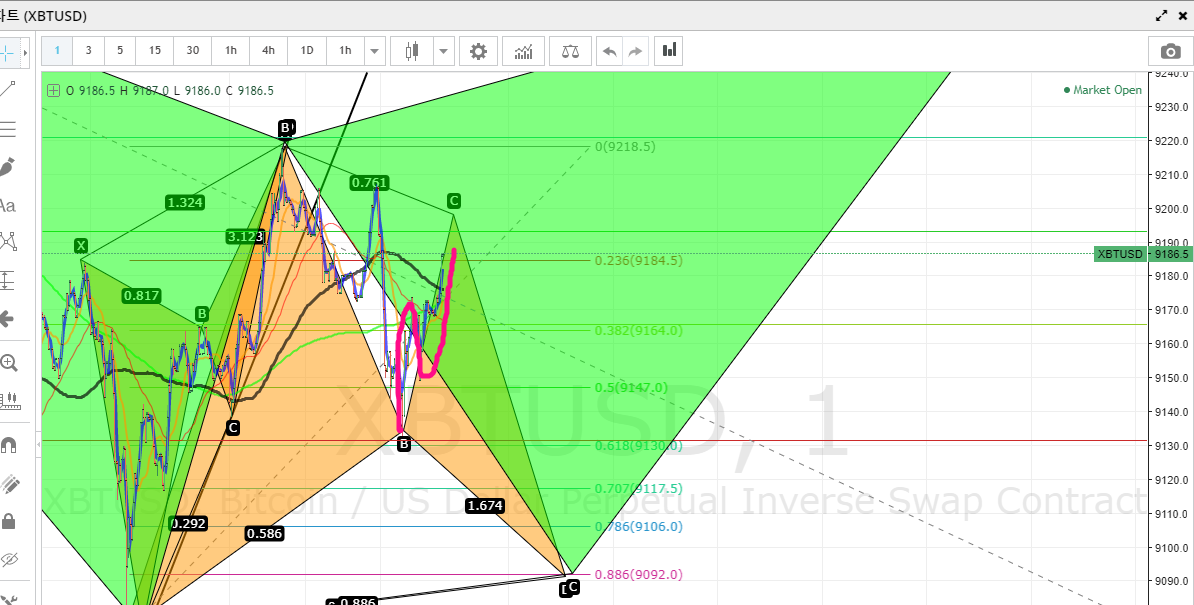The height and width of the screenshot is (605, 1194).
Task: Click the 9150.0 price axis label
Action: 1172,378
